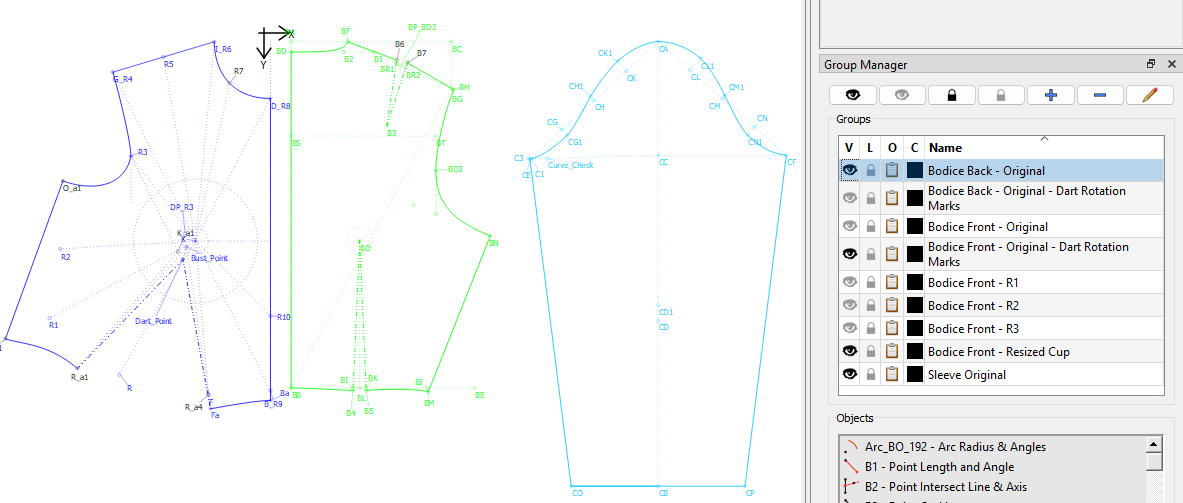1183x503 pixels.
Task: Edit group with the pencil button
Action: pos(1150,95)
